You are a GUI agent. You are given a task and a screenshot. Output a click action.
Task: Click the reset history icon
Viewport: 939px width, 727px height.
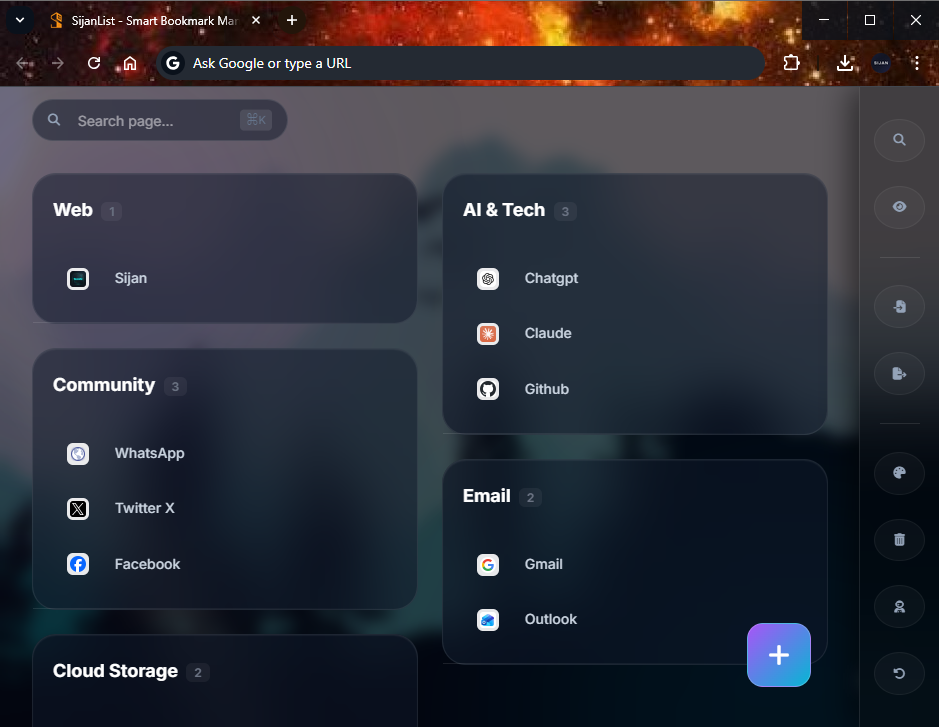pyautogui.click(x=898, y=673)
